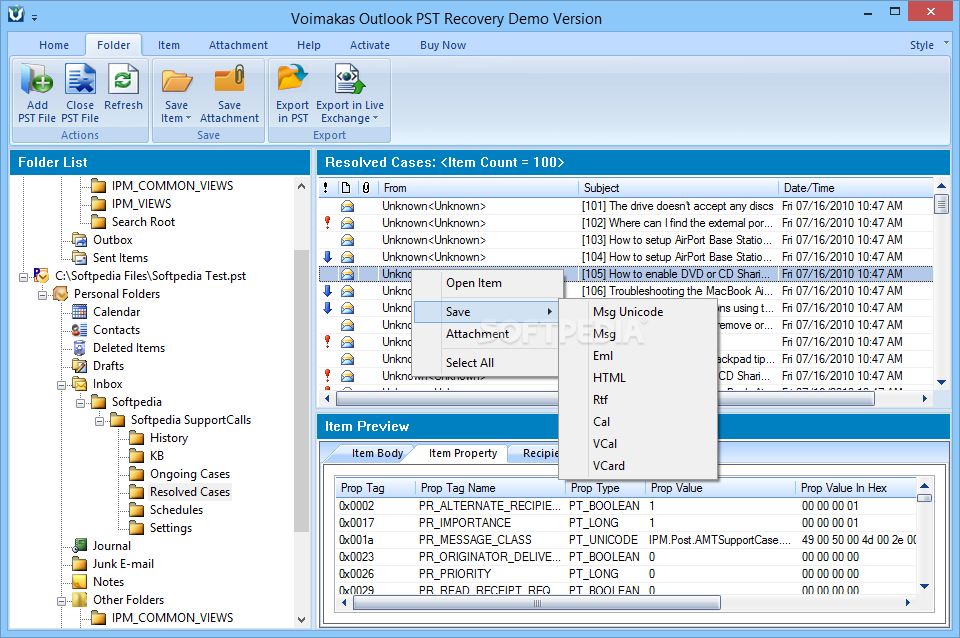Sort items by the Date/Time column

[x=856, y=188]
